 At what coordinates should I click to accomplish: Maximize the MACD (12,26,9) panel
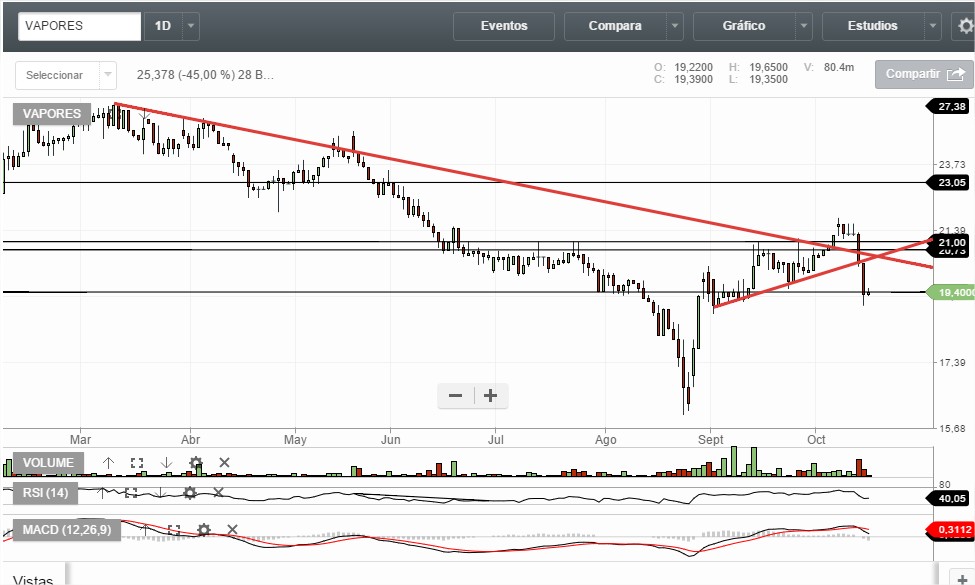pyautogui.click(x=173, y=530)
